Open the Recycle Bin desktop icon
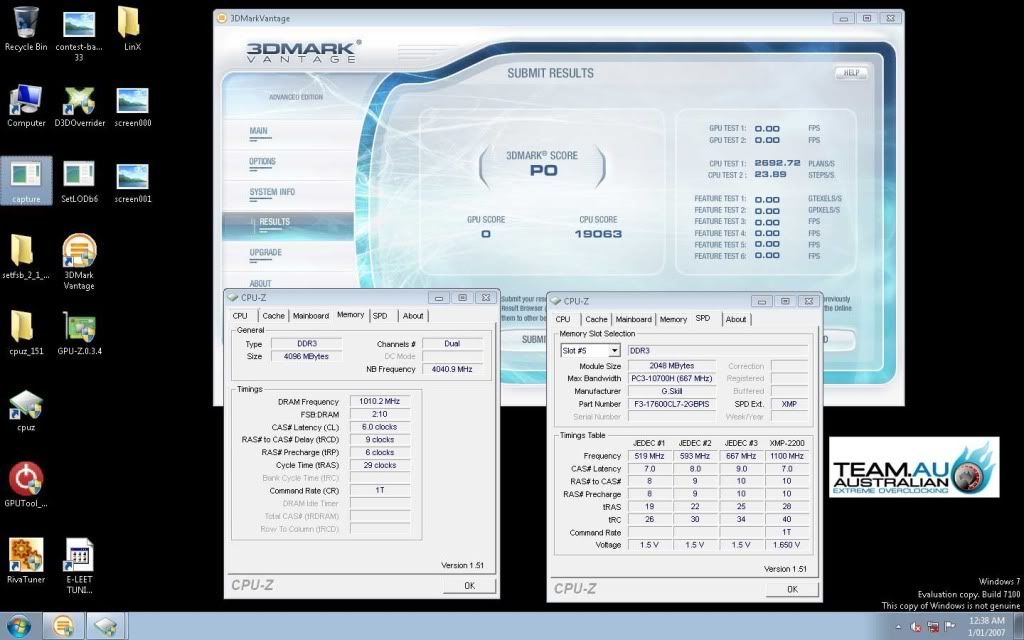The height and width of the screenshot is (640, 1024). click(x=26, y=29)
